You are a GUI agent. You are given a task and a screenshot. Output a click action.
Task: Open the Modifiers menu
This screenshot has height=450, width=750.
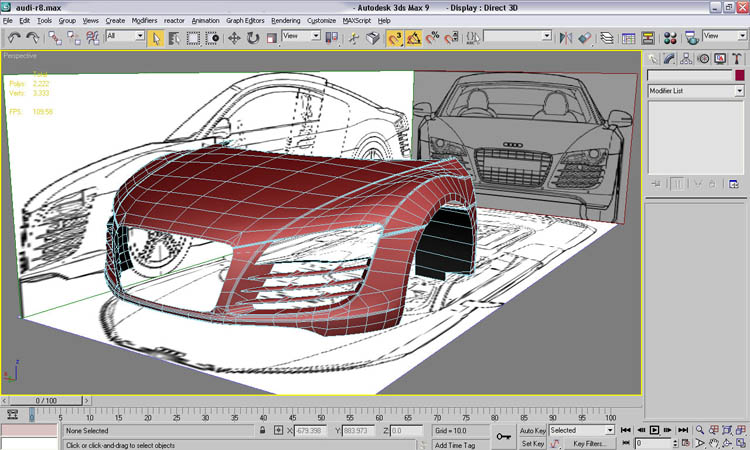144,20
